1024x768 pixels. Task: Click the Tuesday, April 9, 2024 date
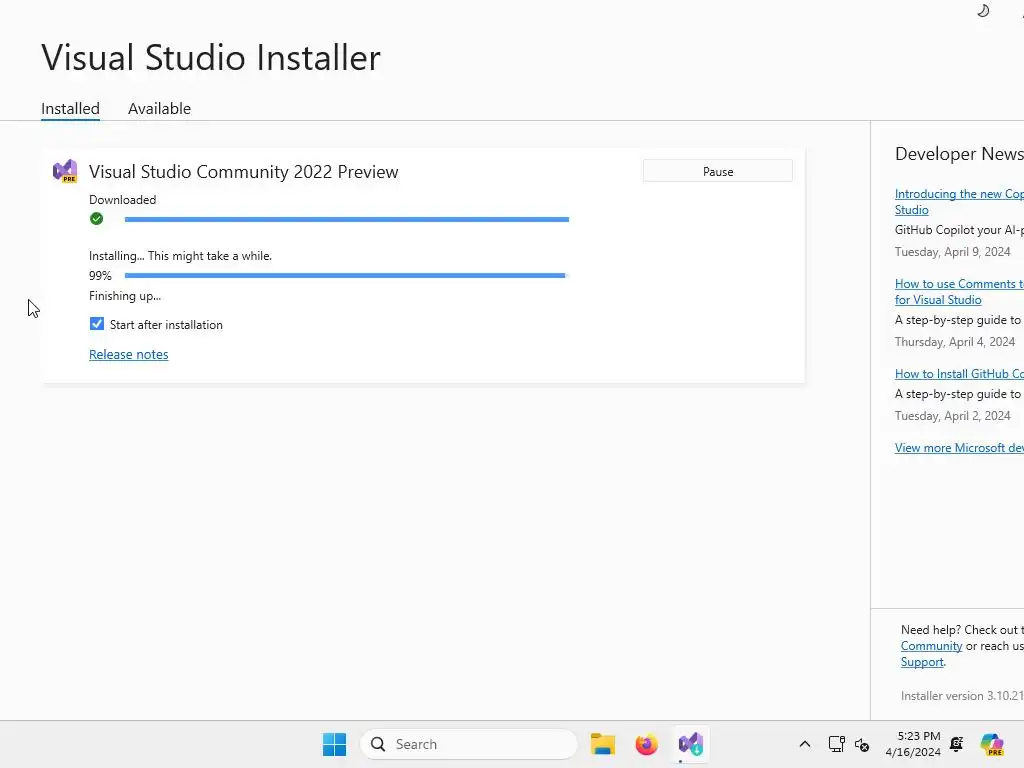pyautogui.click(x=952, y=251)
